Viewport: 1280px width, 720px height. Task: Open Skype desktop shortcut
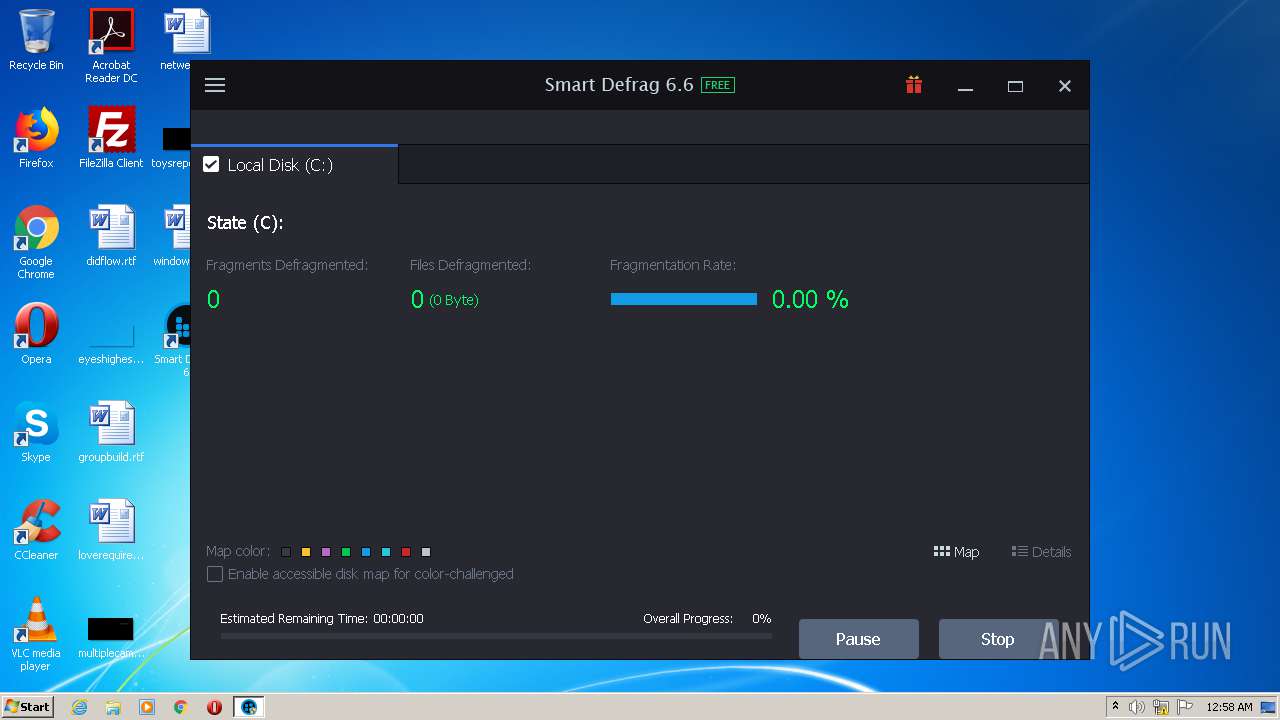36,432
